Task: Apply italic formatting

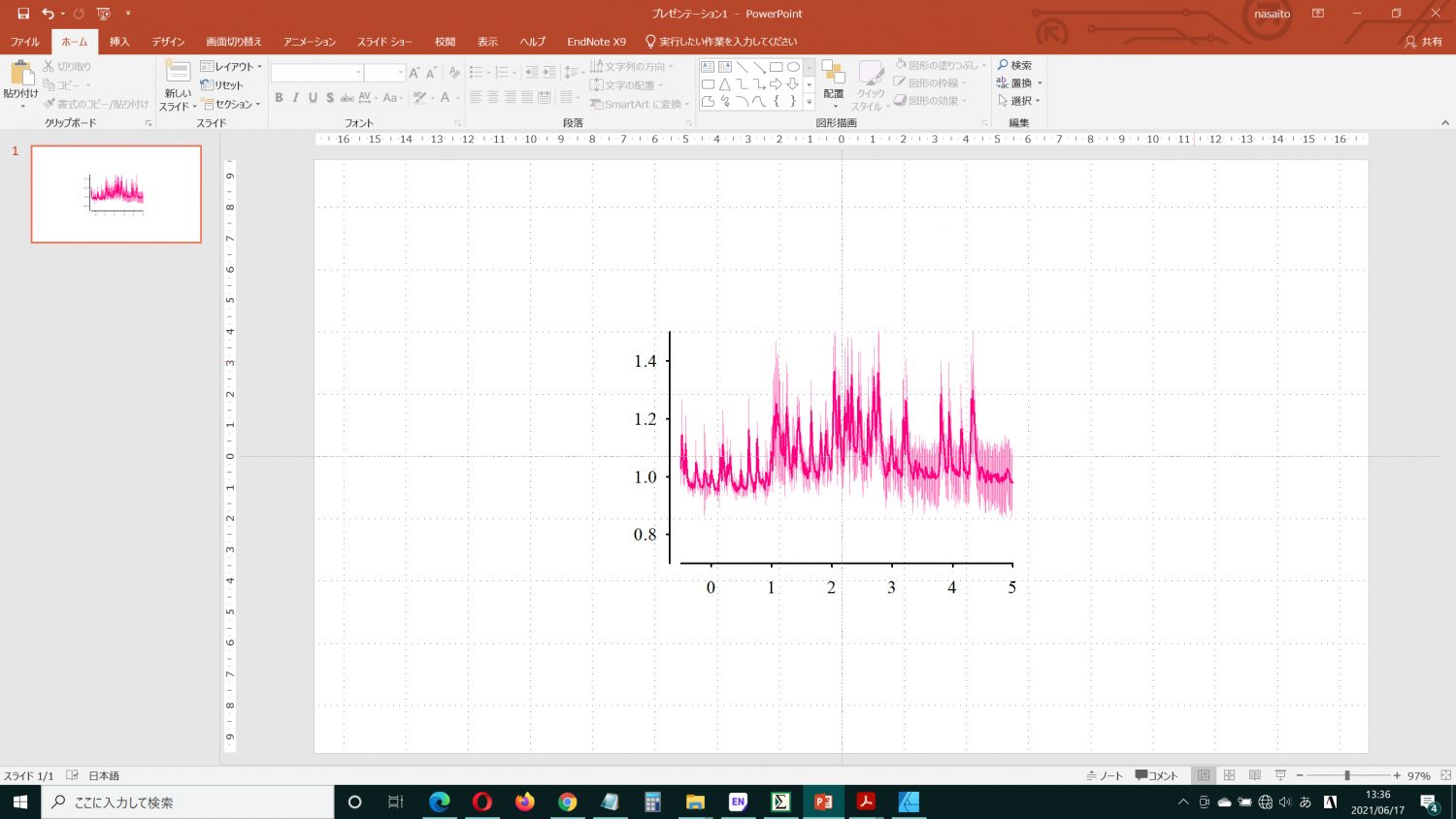Action: pyautogui.click(x=296, y=97)
